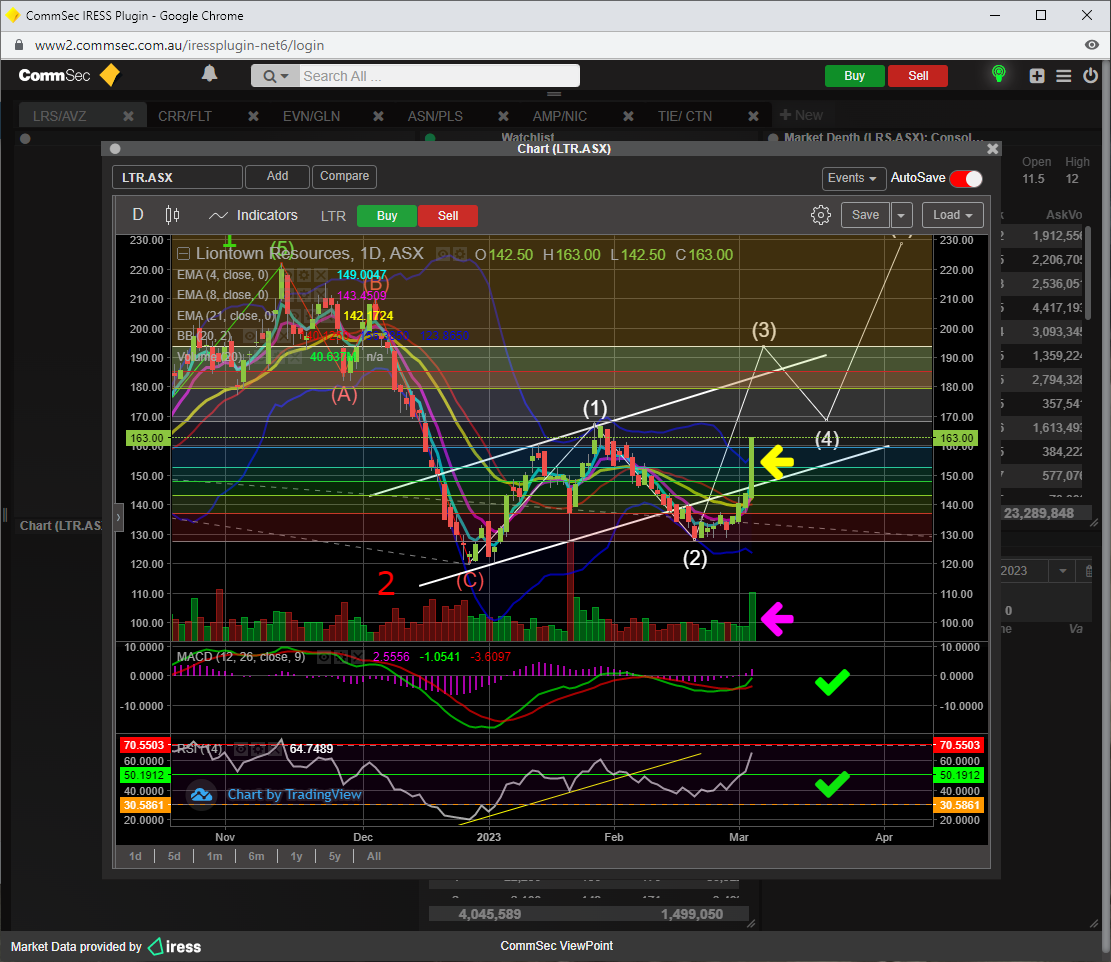The height and width of the screenshot is (962, 1111).
Task: Remove the EMA (8) indicator
Action: pyautogui.click(x=320, y=295)
